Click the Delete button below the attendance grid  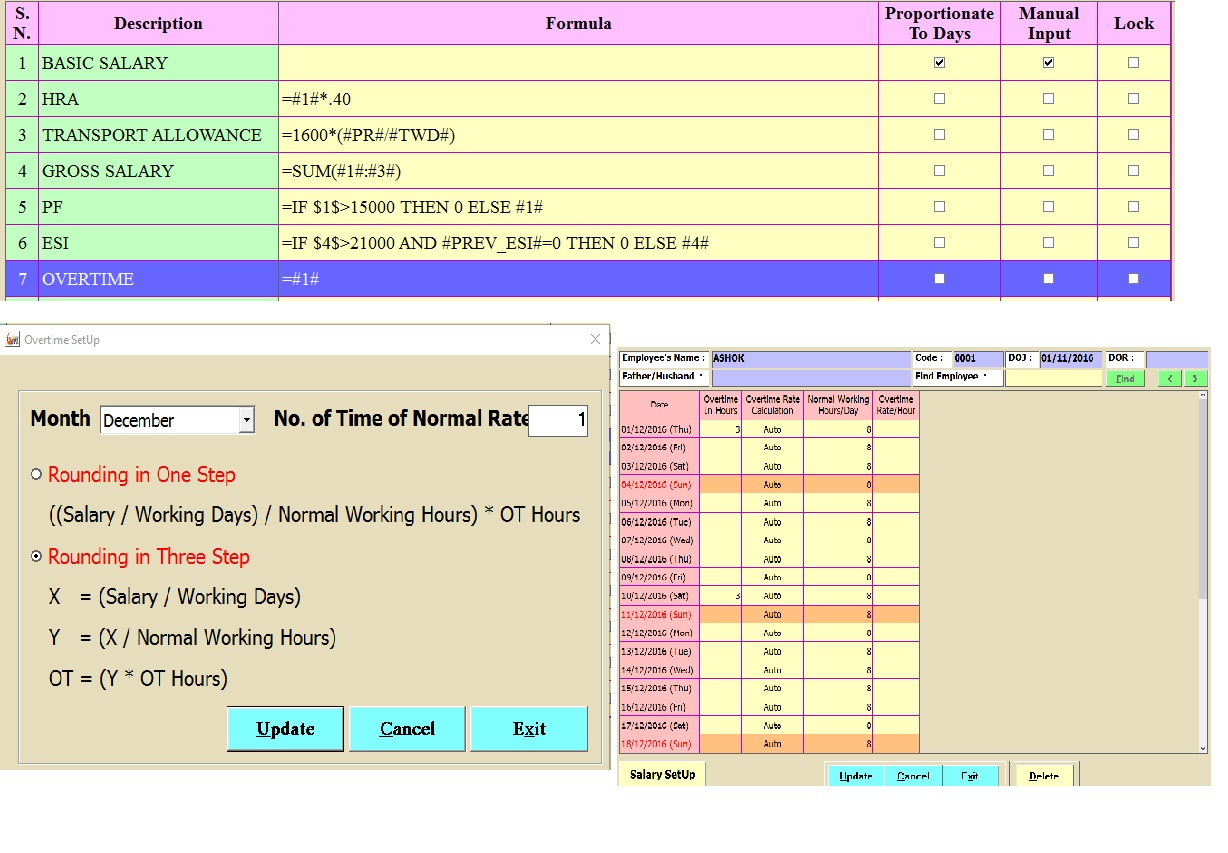point(1042,777)
